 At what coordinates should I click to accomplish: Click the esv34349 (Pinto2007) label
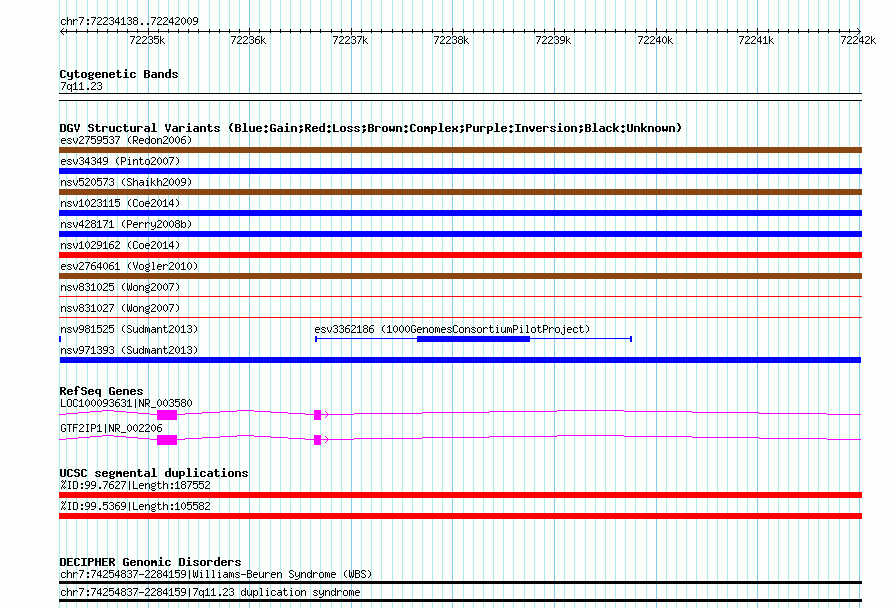pos(120,161)
